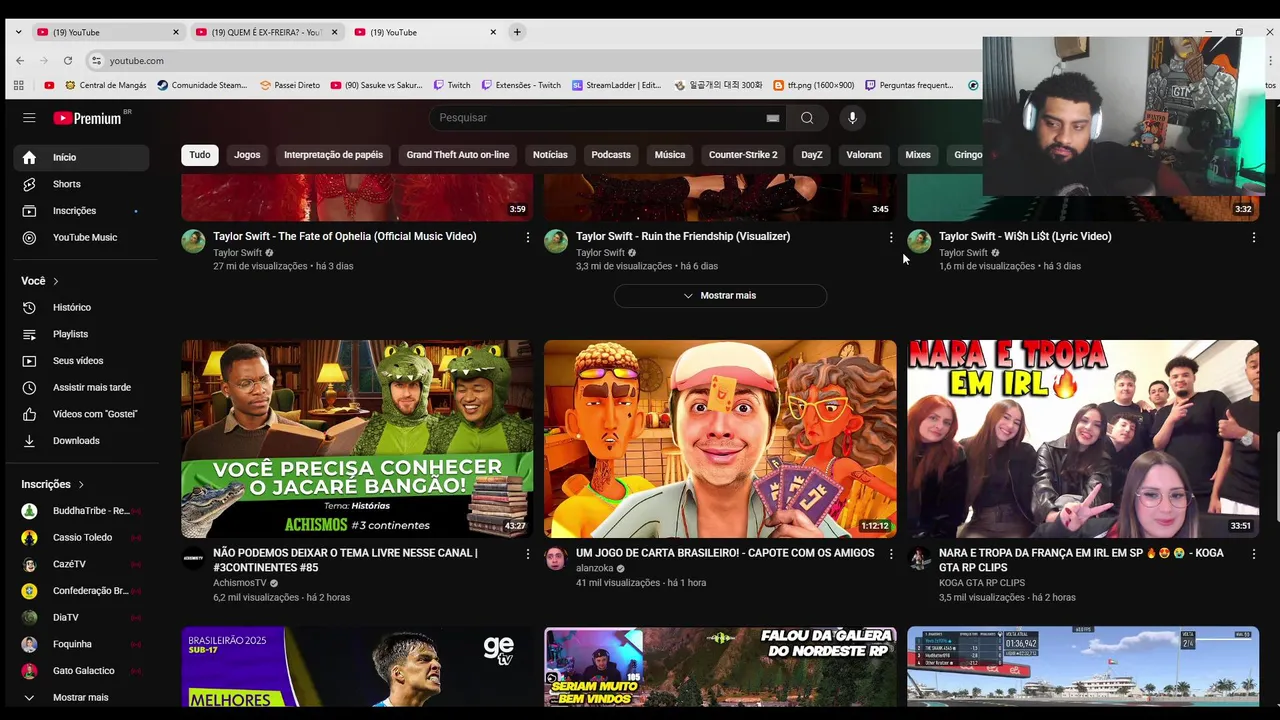1280x720 pixels.
Task: Open Shorts from the sidebar
Action: (82, 184)
